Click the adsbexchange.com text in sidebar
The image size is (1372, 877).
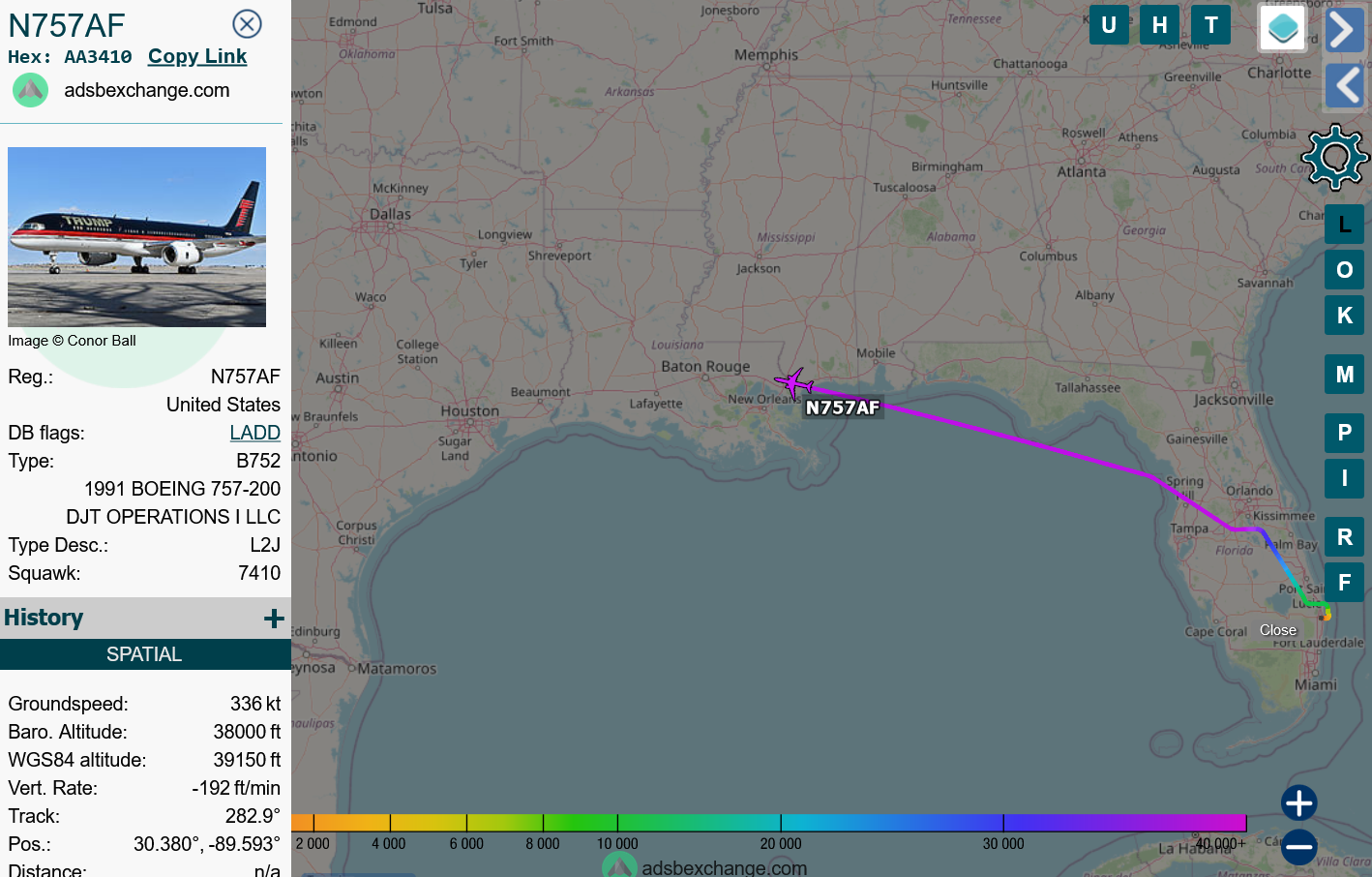(x=147, y=90)
